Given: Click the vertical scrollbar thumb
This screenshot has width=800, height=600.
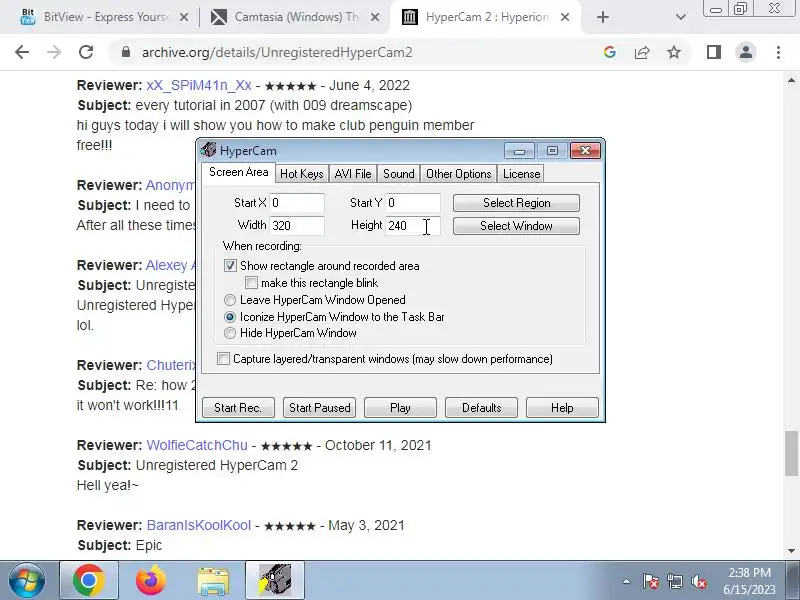Looking at the screenshot, I should (791, 454).
